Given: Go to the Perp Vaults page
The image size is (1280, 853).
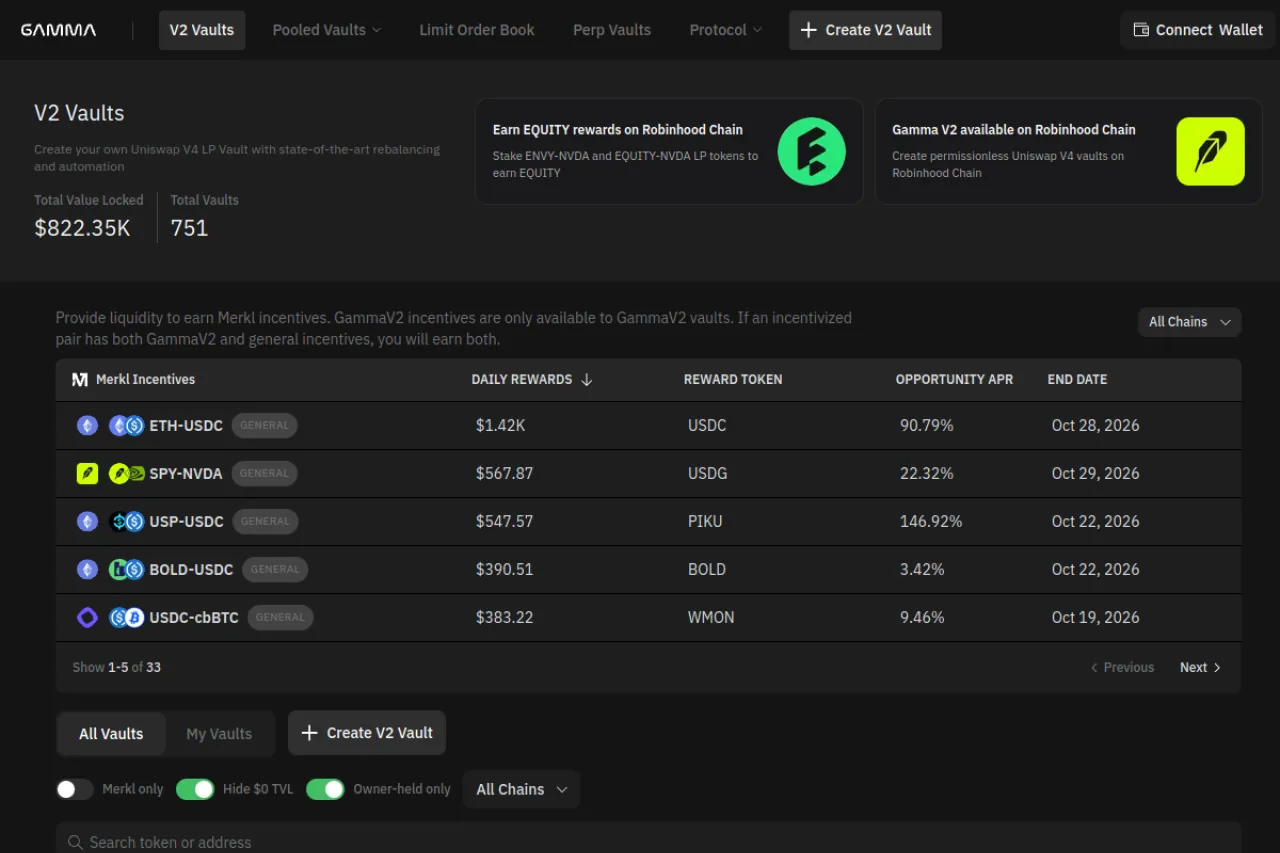Looking at the screenshot, I should click(x=612, y=30).
